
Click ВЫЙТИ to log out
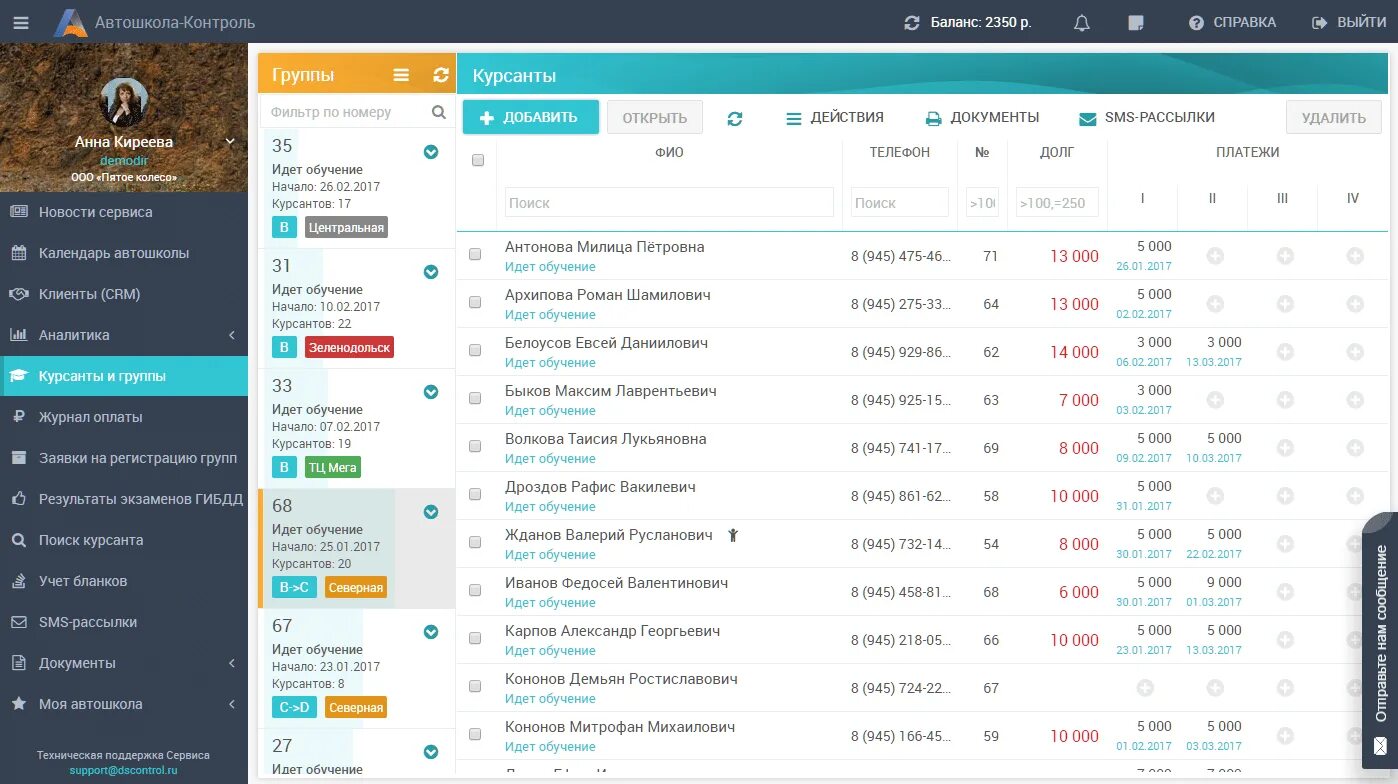tap(1349, 22)
